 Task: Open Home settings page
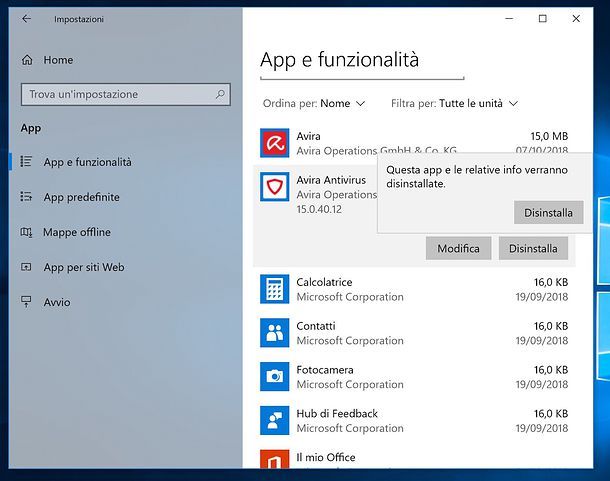tap(58, 60)
